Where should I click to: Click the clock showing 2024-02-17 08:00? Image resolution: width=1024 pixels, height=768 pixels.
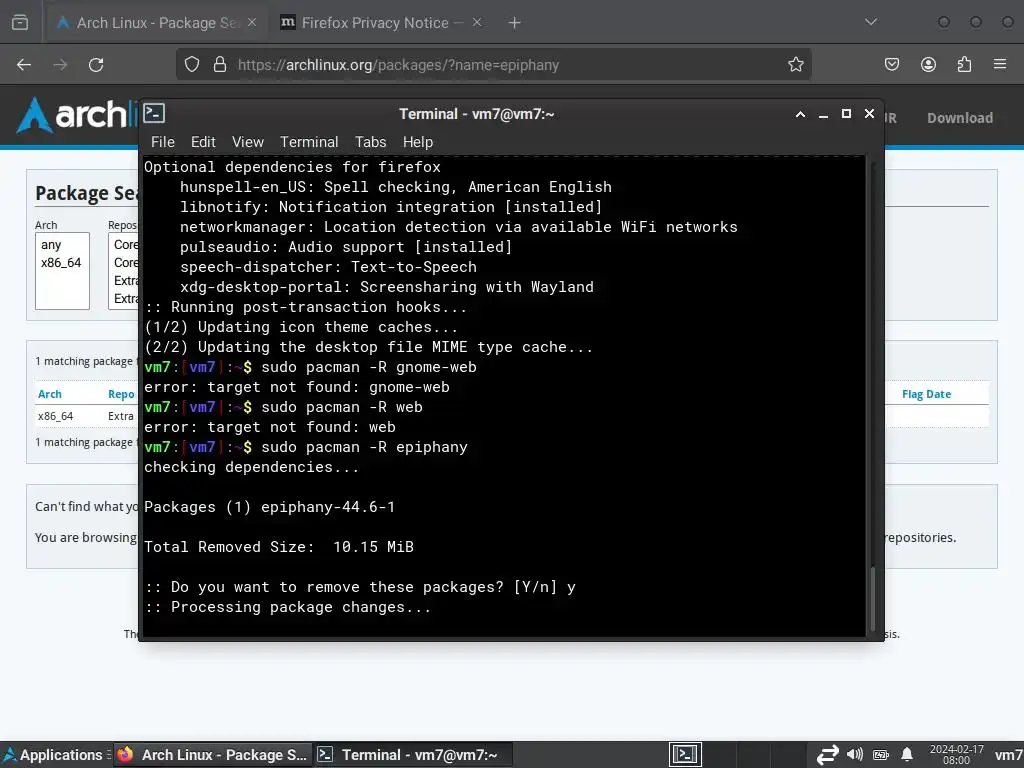pyautogui.click(x=956, y=755)
